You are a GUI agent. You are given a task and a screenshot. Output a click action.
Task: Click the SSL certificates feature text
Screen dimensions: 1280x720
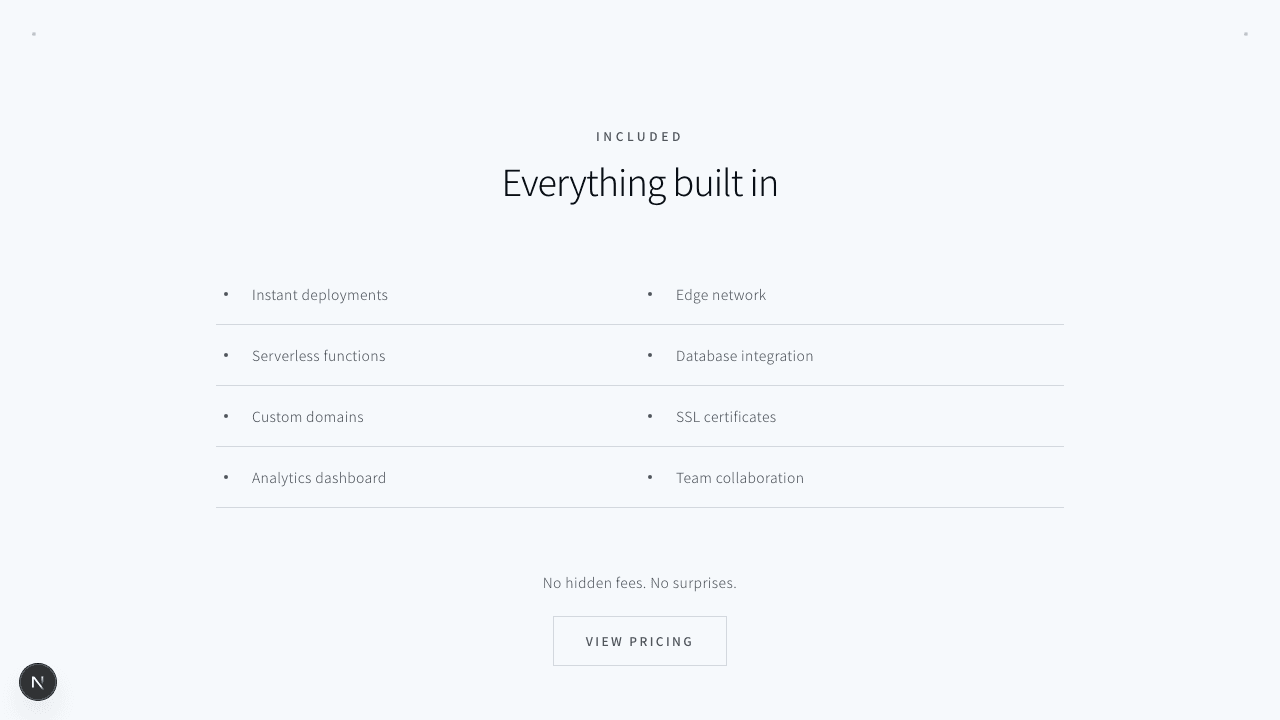point(726,417)
